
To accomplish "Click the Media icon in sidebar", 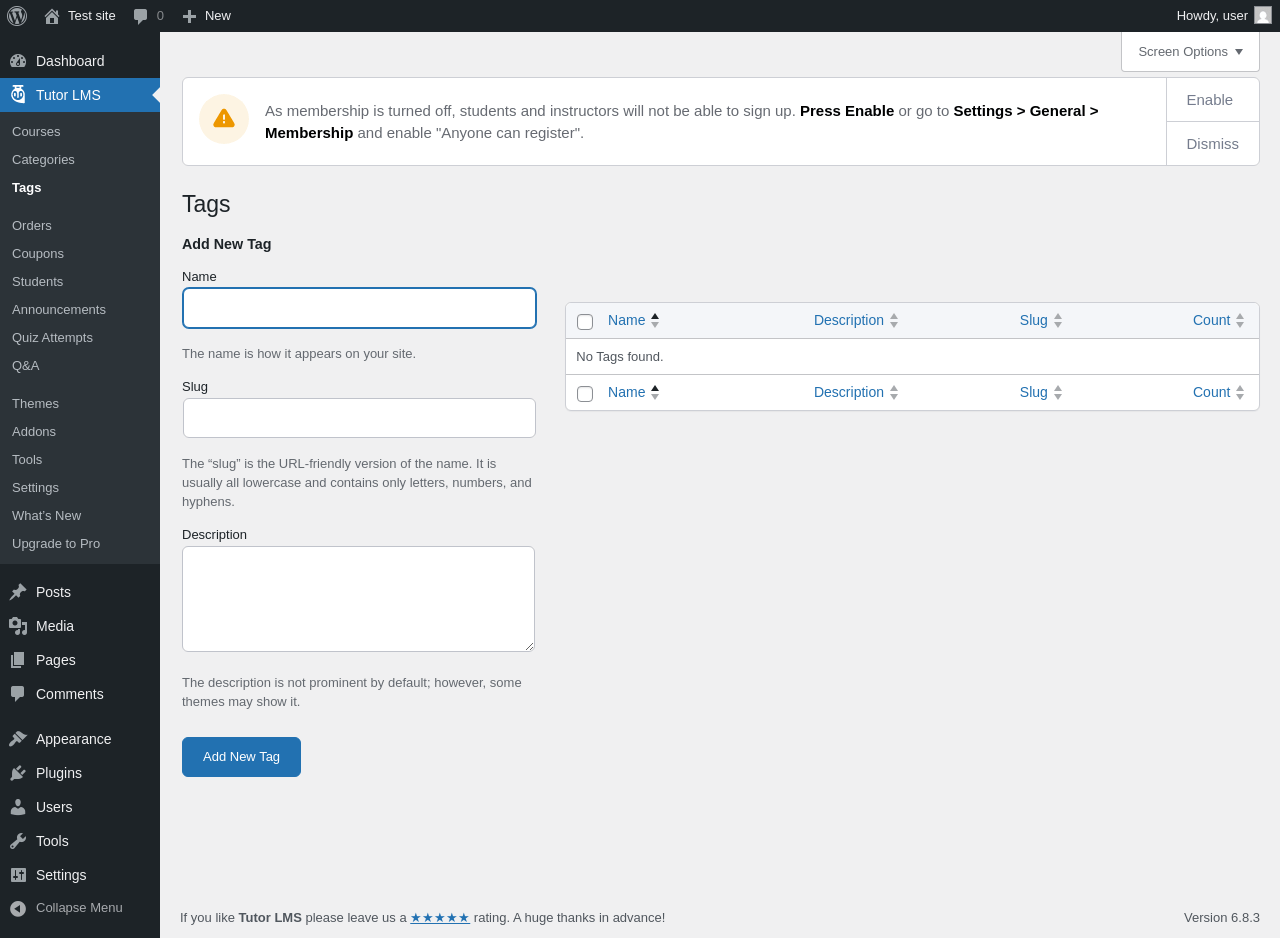I will tap(18, 626).
